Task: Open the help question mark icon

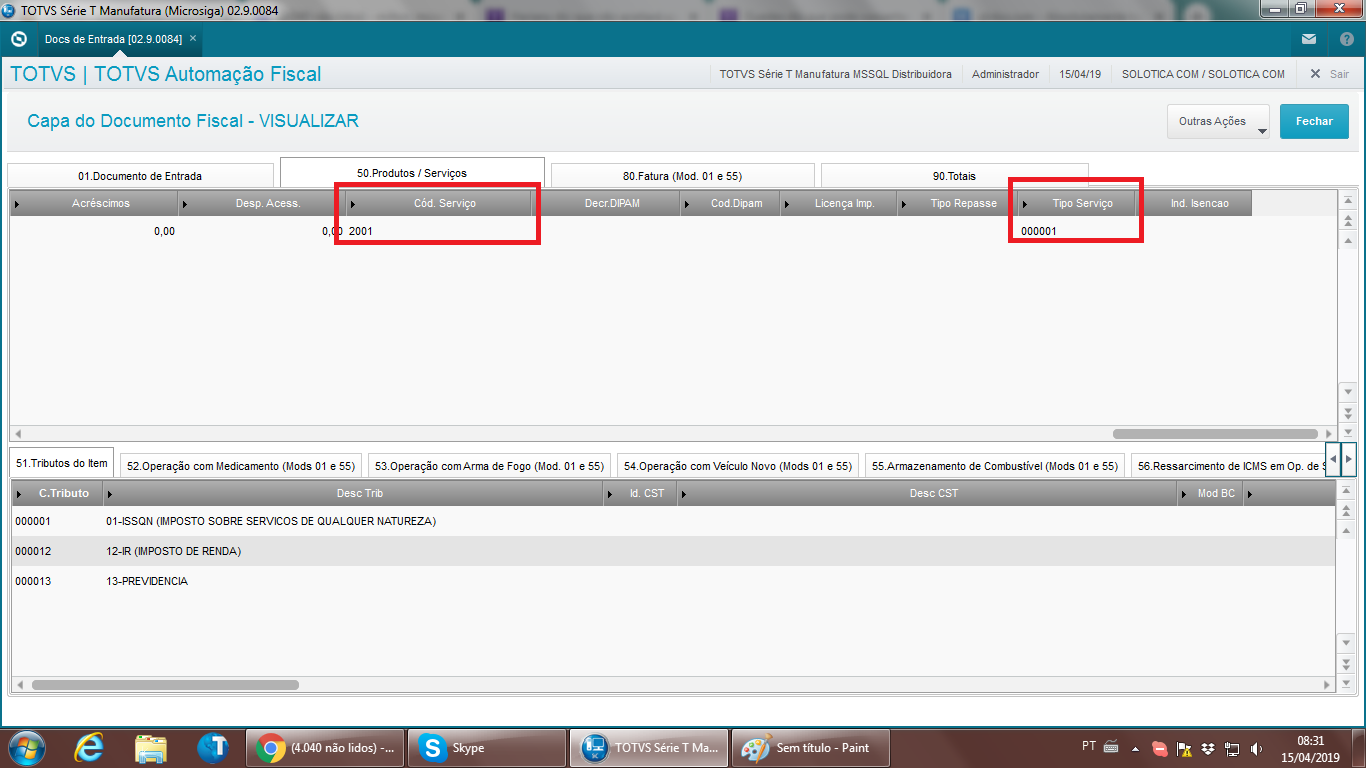Action: (x=1346, y=39)
